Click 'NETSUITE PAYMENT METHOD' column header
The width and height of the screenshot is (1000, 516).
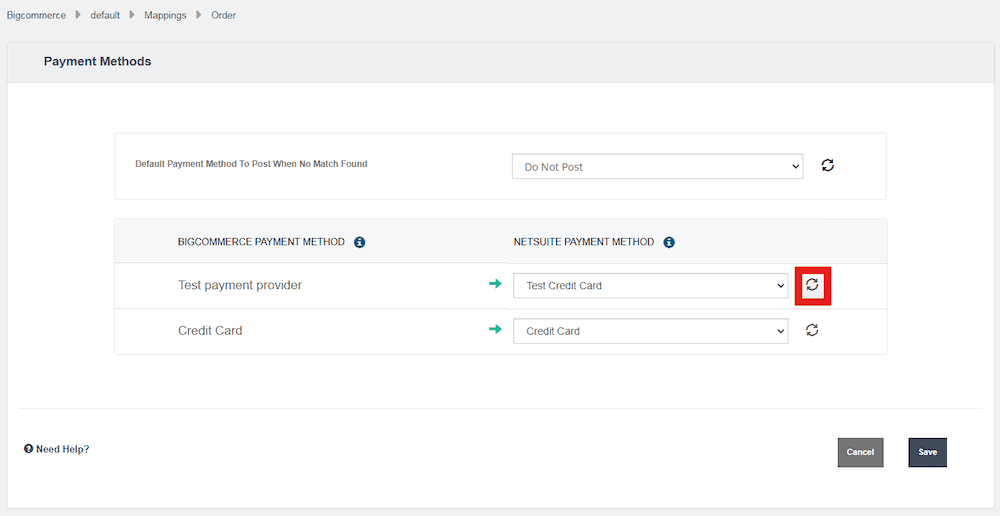click(x=584, y=242)
